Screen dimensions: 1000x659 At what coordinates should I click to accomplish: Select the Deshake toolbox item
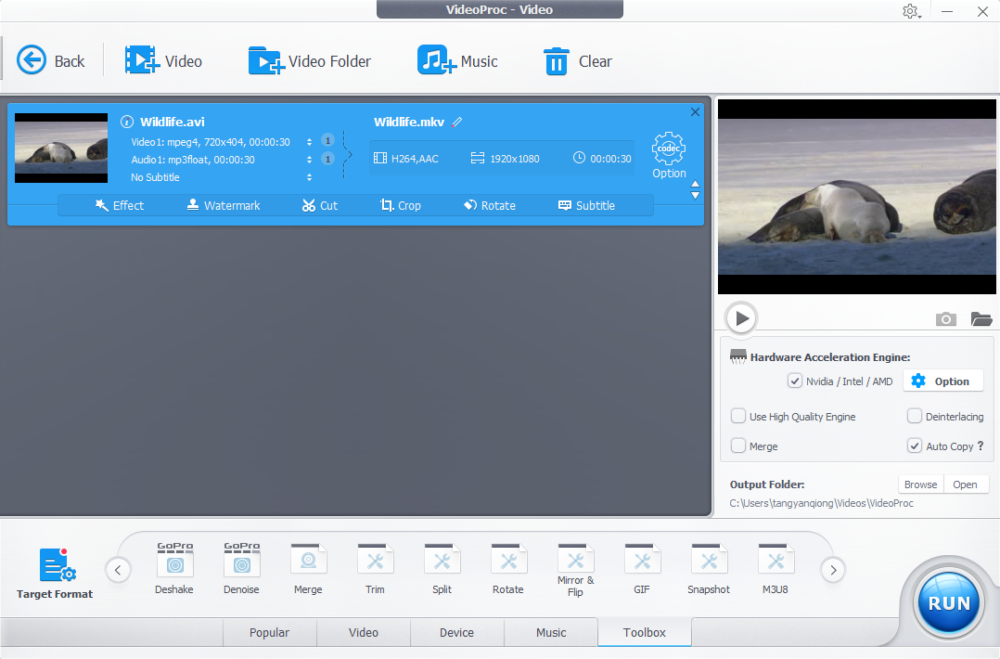(175, 568)
